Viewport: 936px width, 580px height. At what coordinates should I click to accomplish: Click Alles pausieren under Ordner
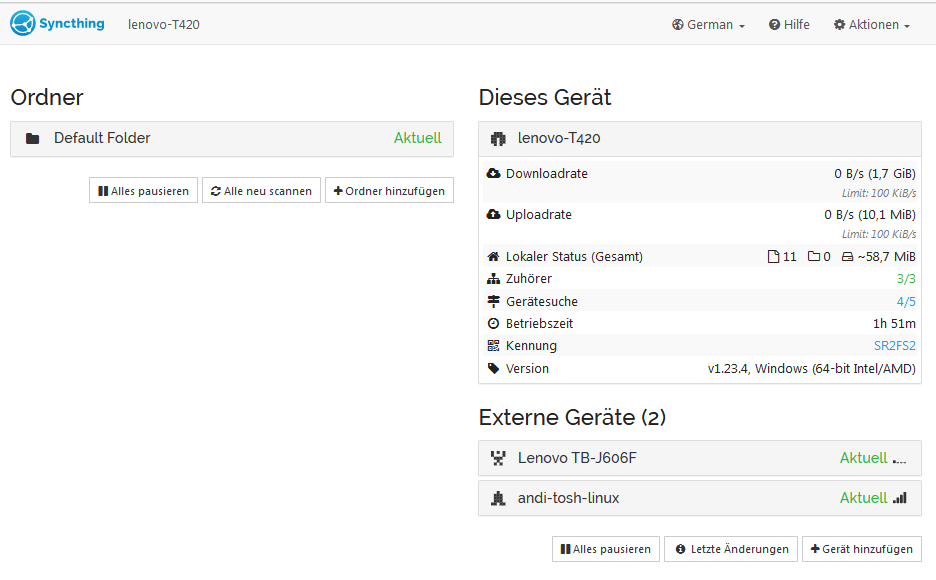[x=143, y=191]
